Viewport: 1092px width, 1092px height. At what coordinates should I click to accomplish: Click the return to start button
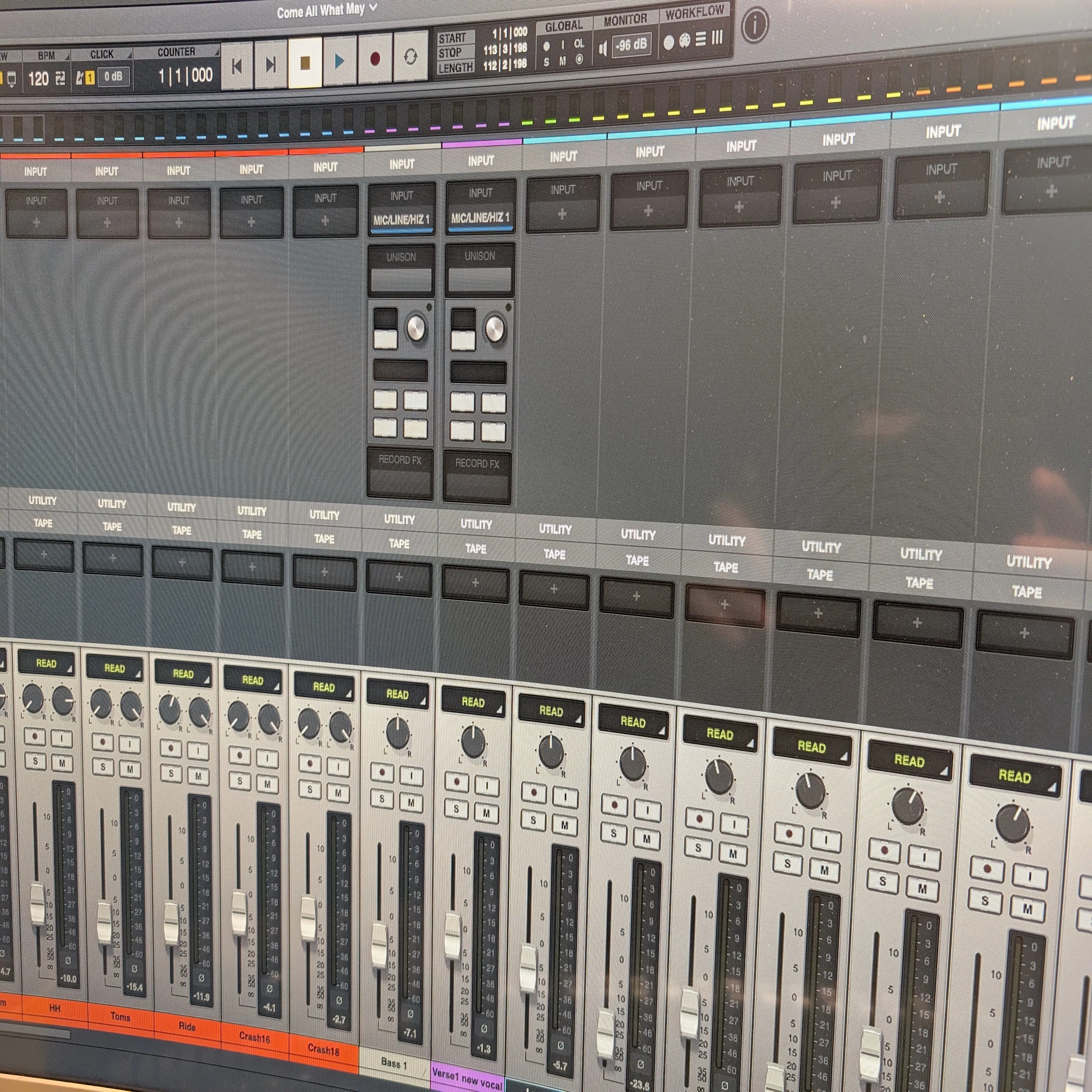coord(237,66)
